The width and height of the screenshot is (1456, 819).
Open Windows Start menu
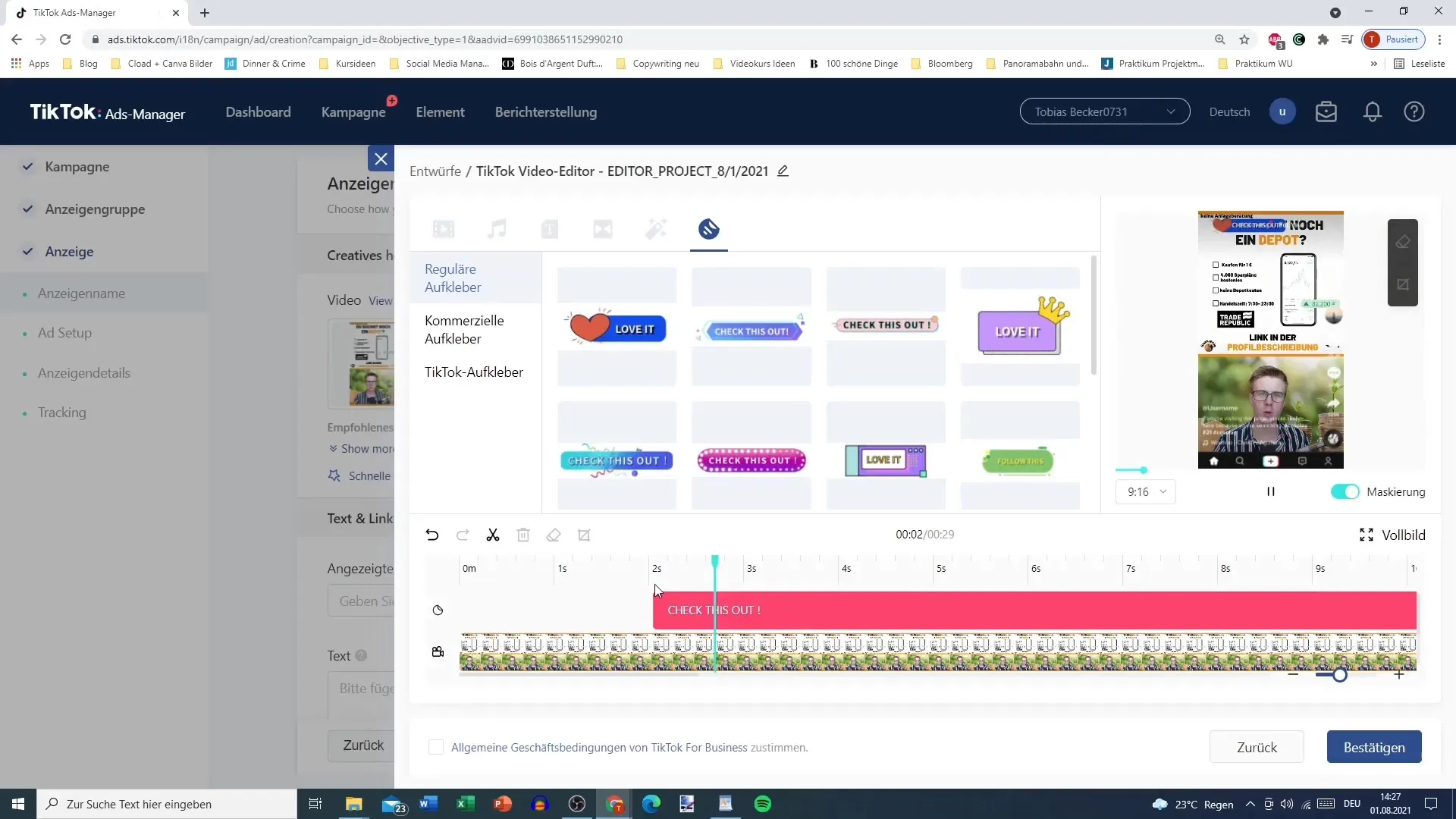tap(18, 804)
